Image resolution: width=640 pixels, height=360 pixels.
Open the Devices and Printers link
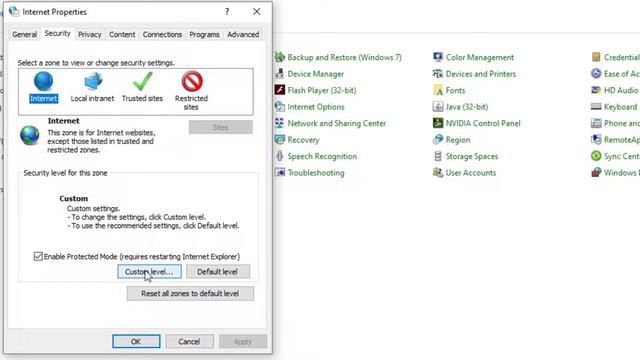click(481, 74)
